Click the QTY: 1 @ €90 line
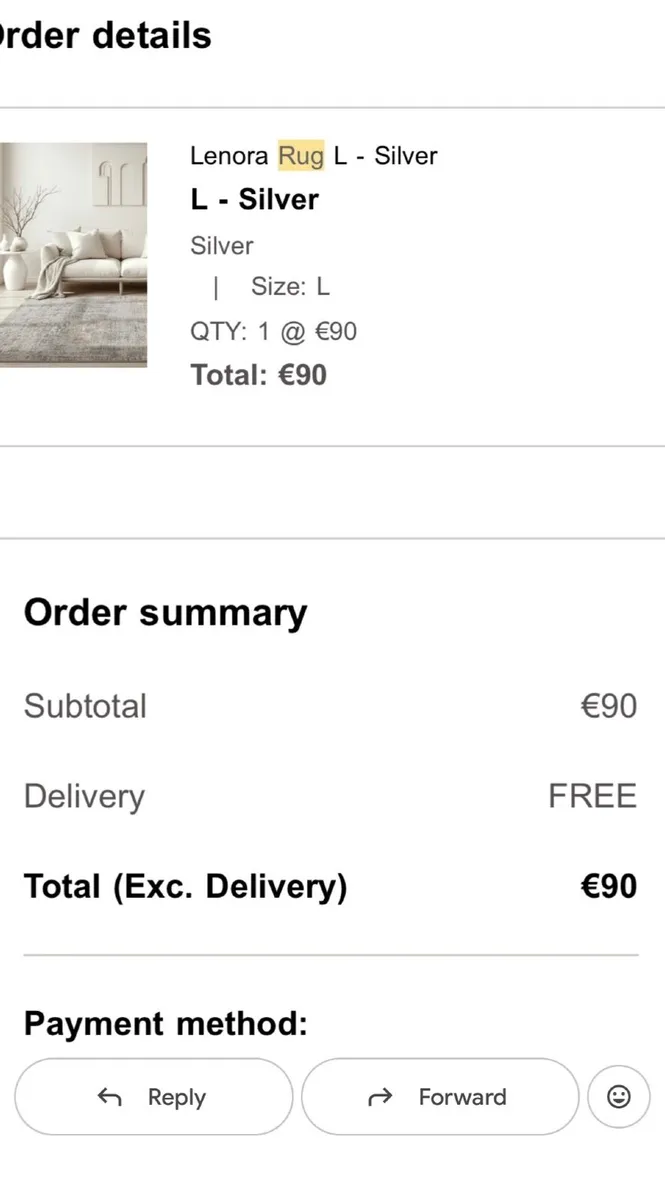Screen dimensions: 665x1200 (x=273, y=331)
